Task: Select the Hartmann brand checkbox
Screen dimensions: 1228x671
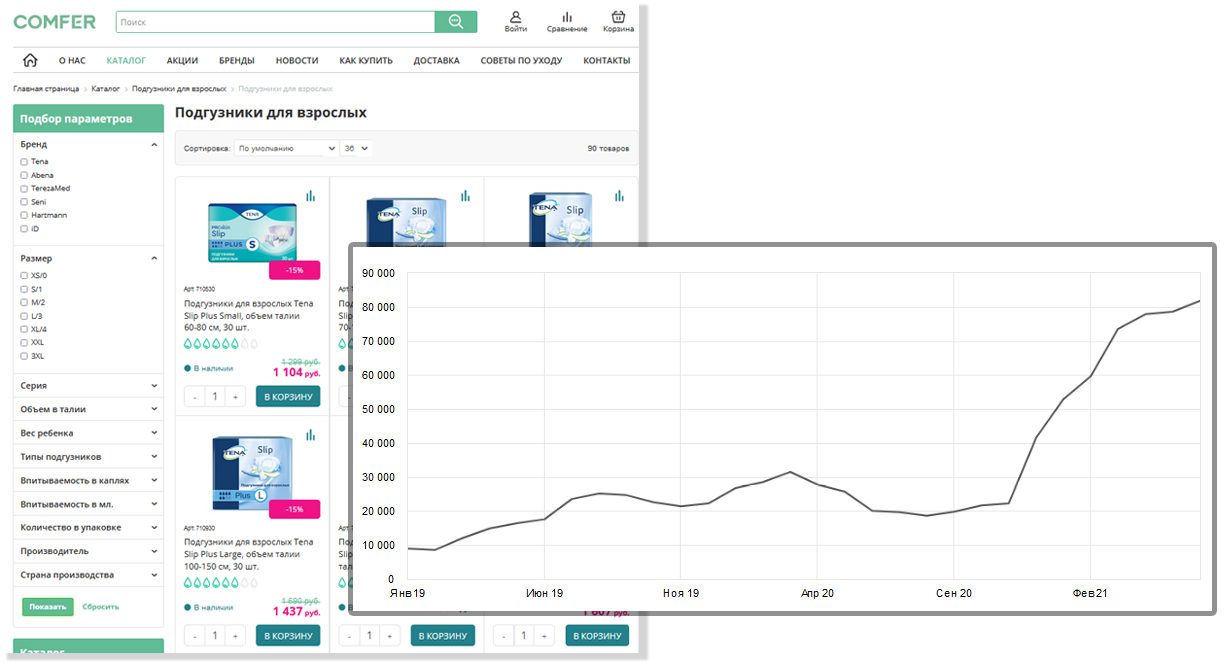Action: coord(24,215)
